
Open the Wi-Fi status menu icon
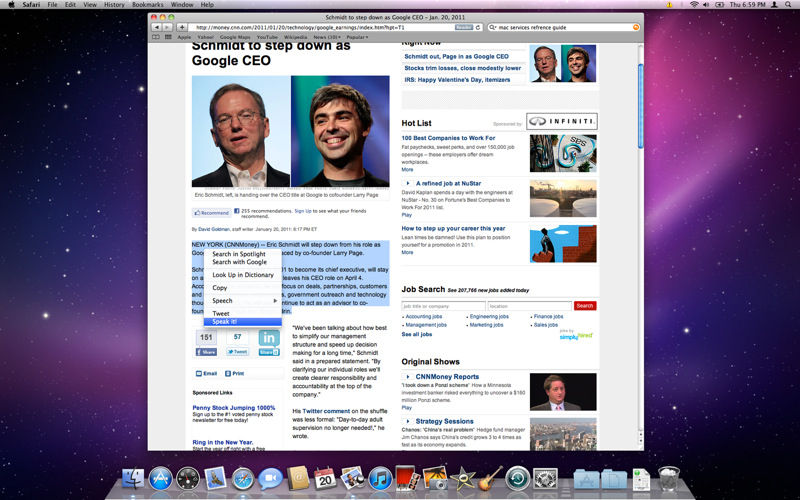click(x=694, y=5)
